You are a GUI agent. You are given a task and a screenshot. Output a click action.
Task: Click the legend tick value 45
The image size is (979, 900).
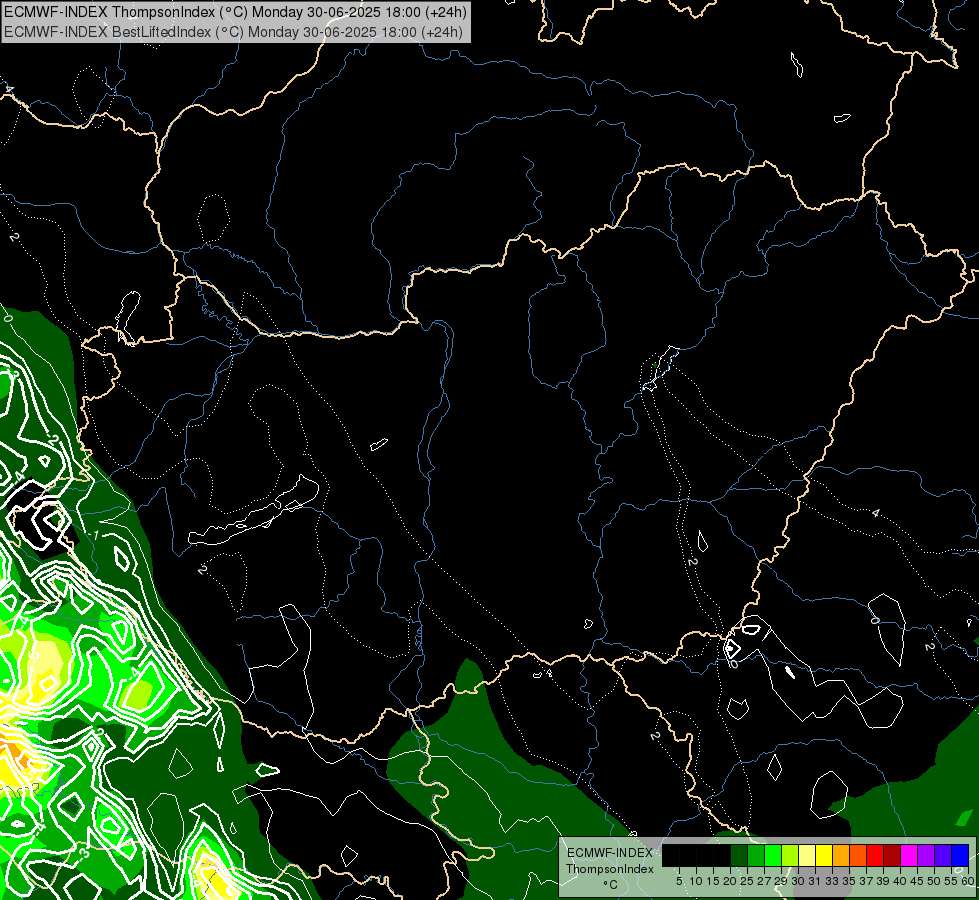coord(917,881)
